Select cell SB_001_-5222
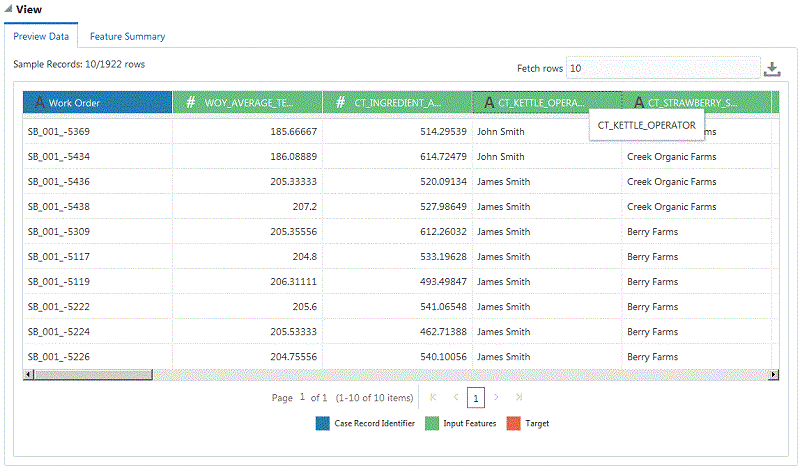 59,307
